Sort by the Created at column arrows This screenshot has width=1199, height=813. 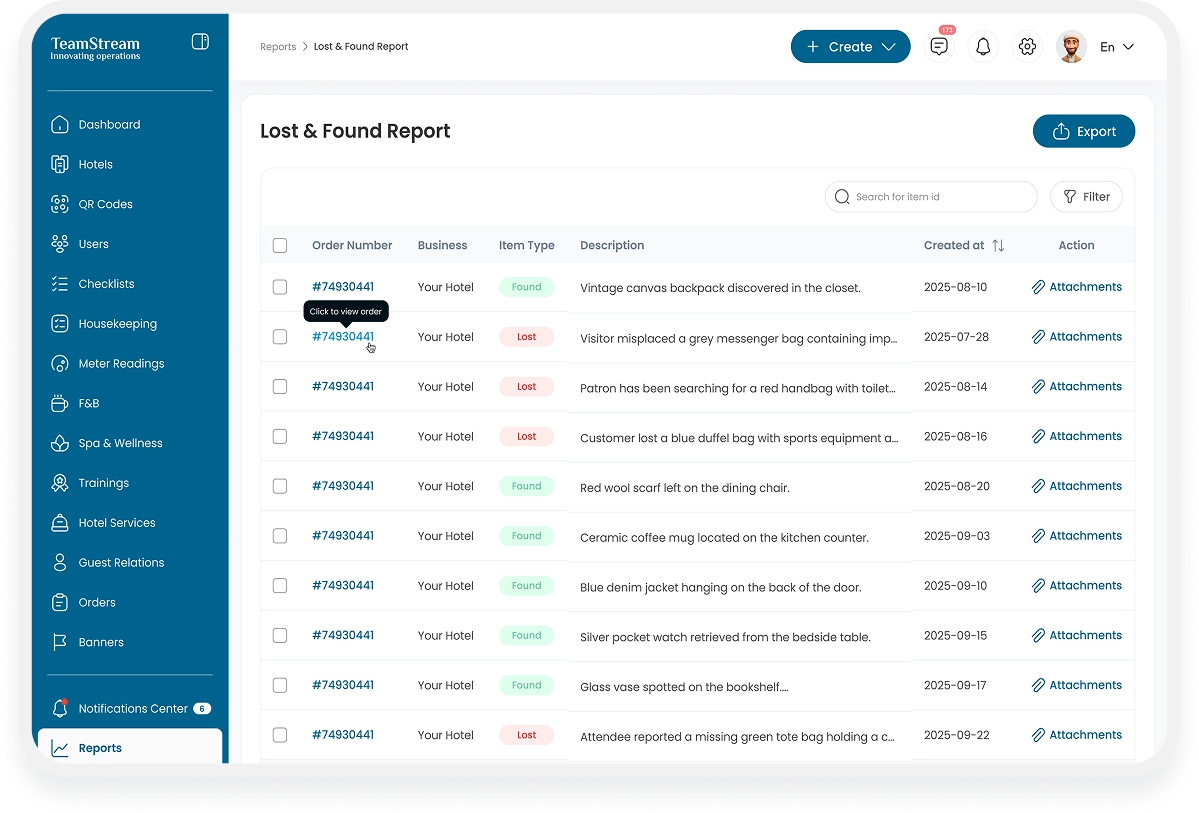pyautogui.click(x=998, y=245)
